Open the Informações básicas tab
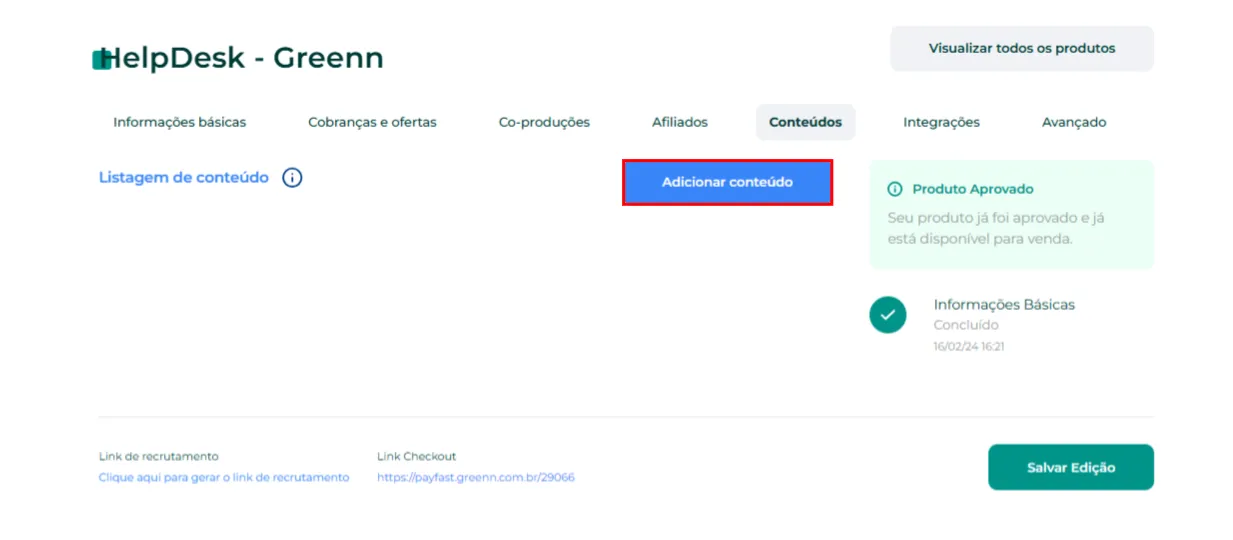 [x=180, y=122]
